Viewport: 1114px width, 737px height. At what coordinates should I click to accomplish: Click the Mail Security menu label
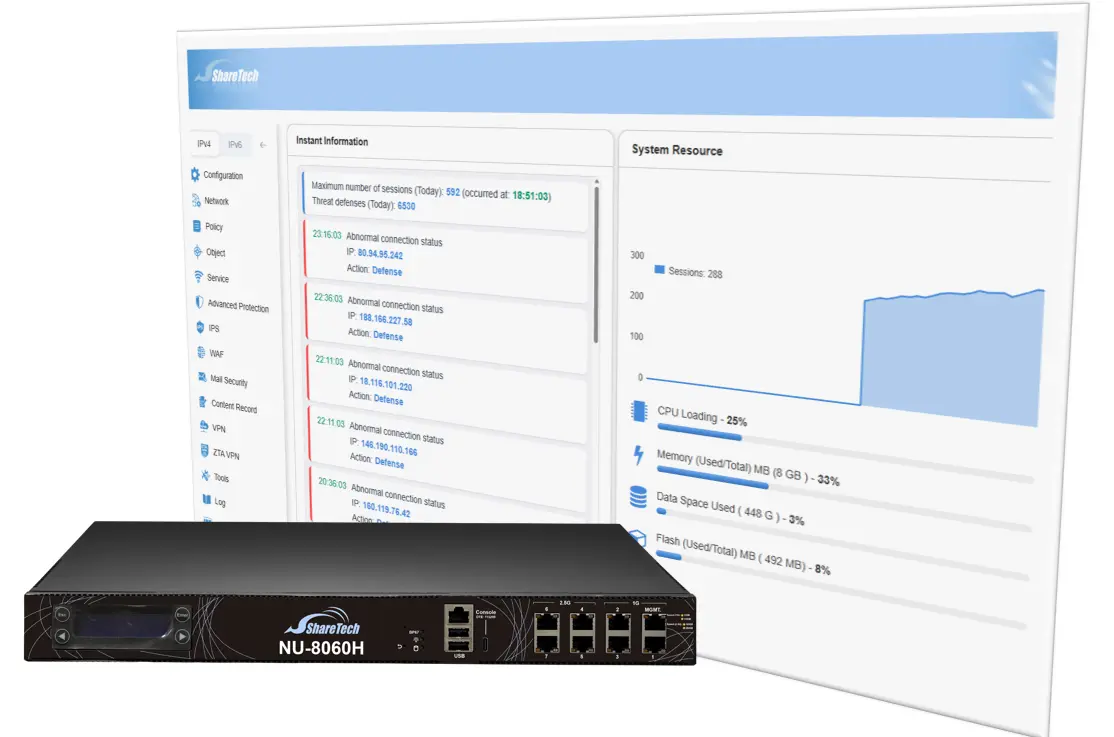click(229, 380)
